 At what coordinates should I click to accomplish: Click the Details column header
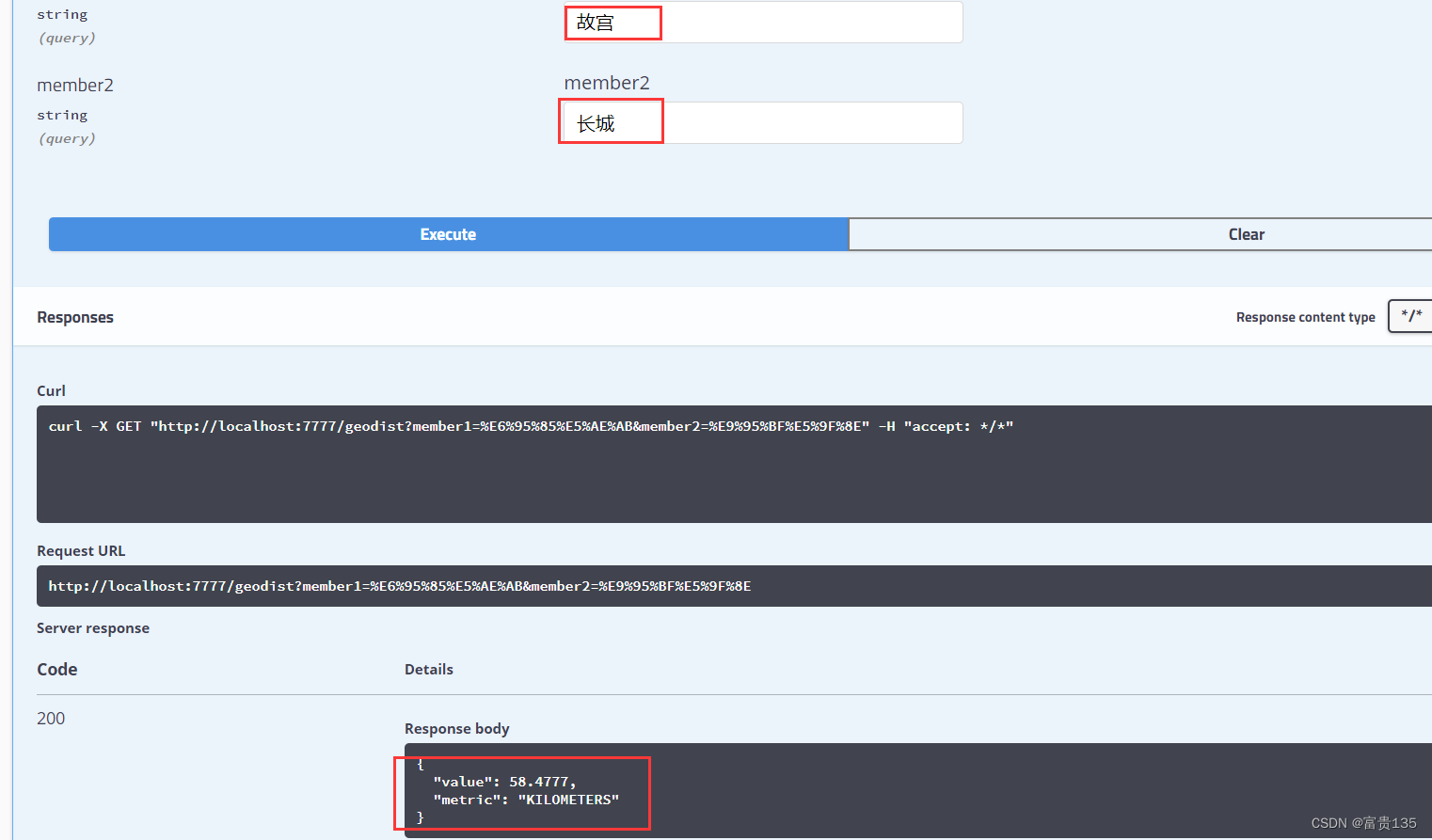pyautogui.click(x=429, y=670)
